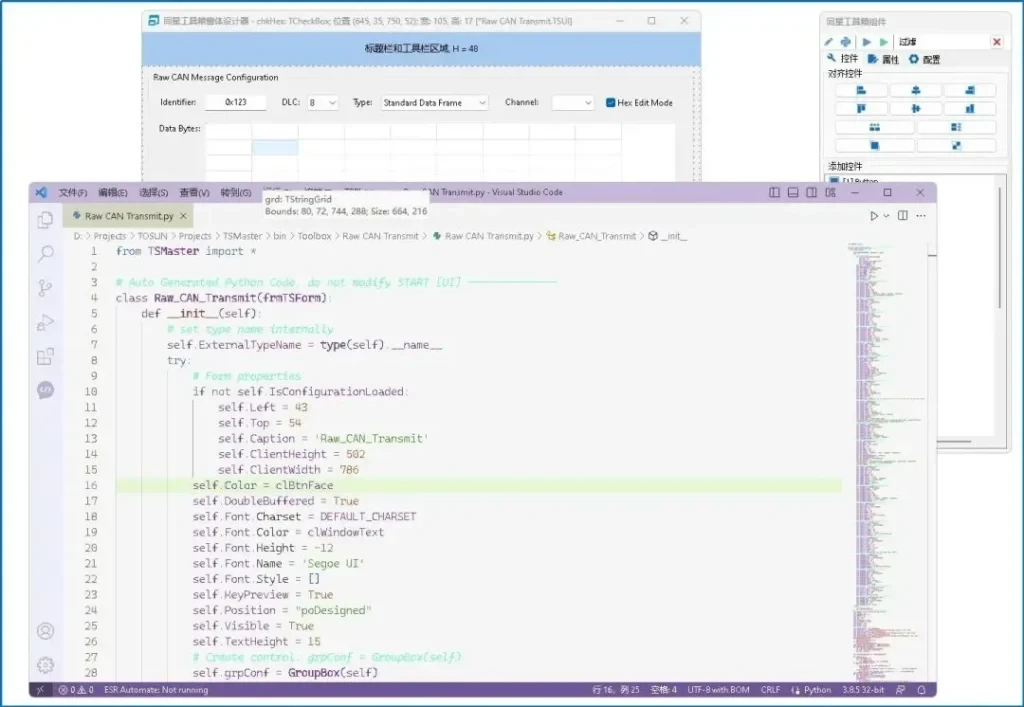Toggle the Hex Edit Mode checkbox
The height and width of the screenshot is (707, 1024).
(x=611, y=103)
